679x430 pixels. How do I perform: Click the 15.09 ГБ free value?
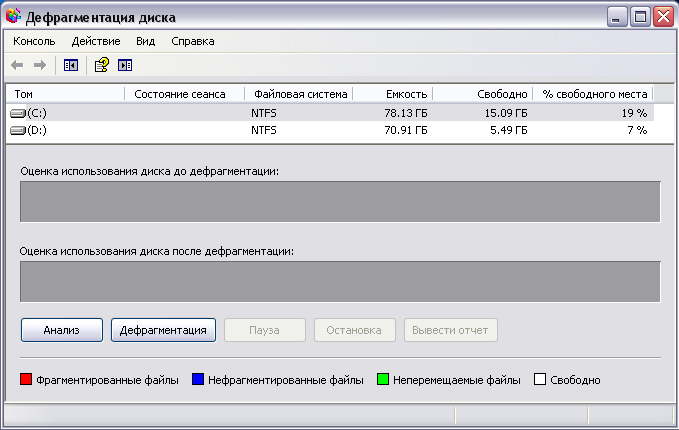[506, 113]
